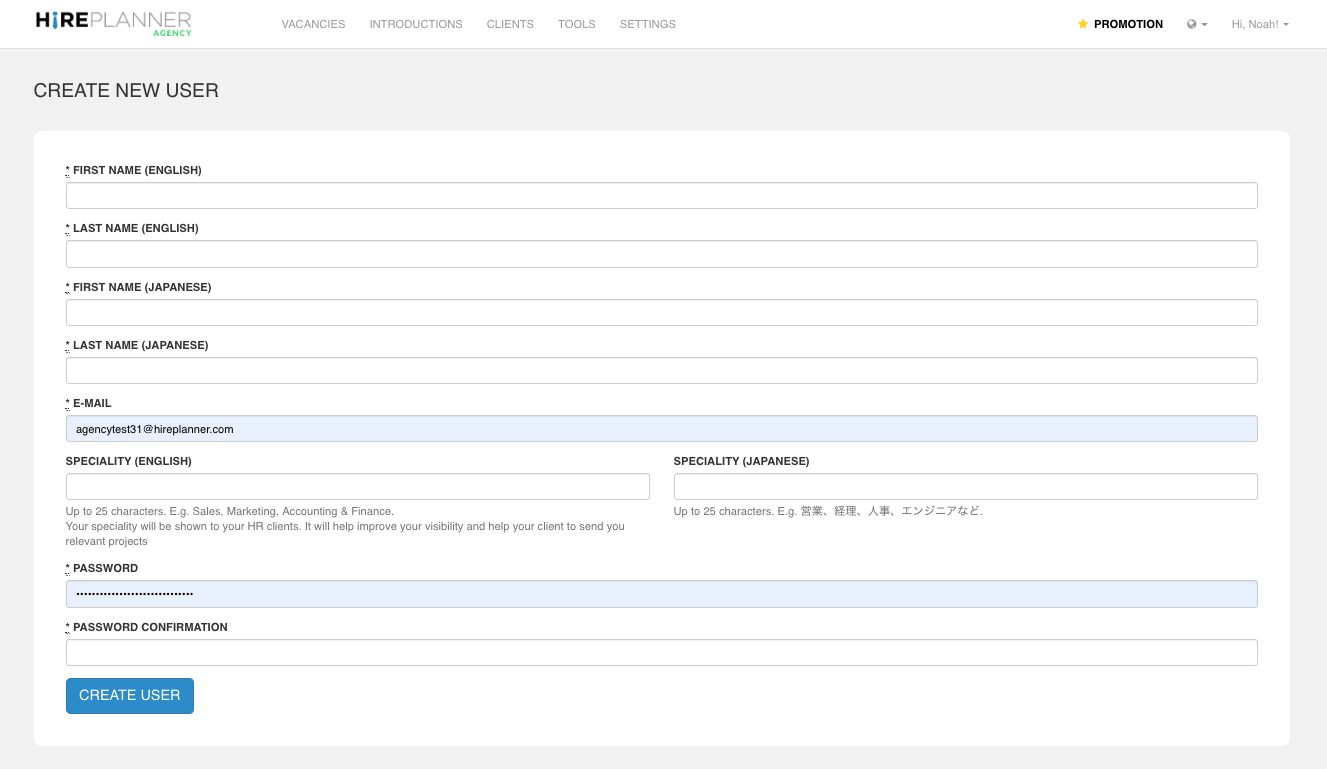Click the Promotion star icon

pyautogui.click(x=1082, y=24)
